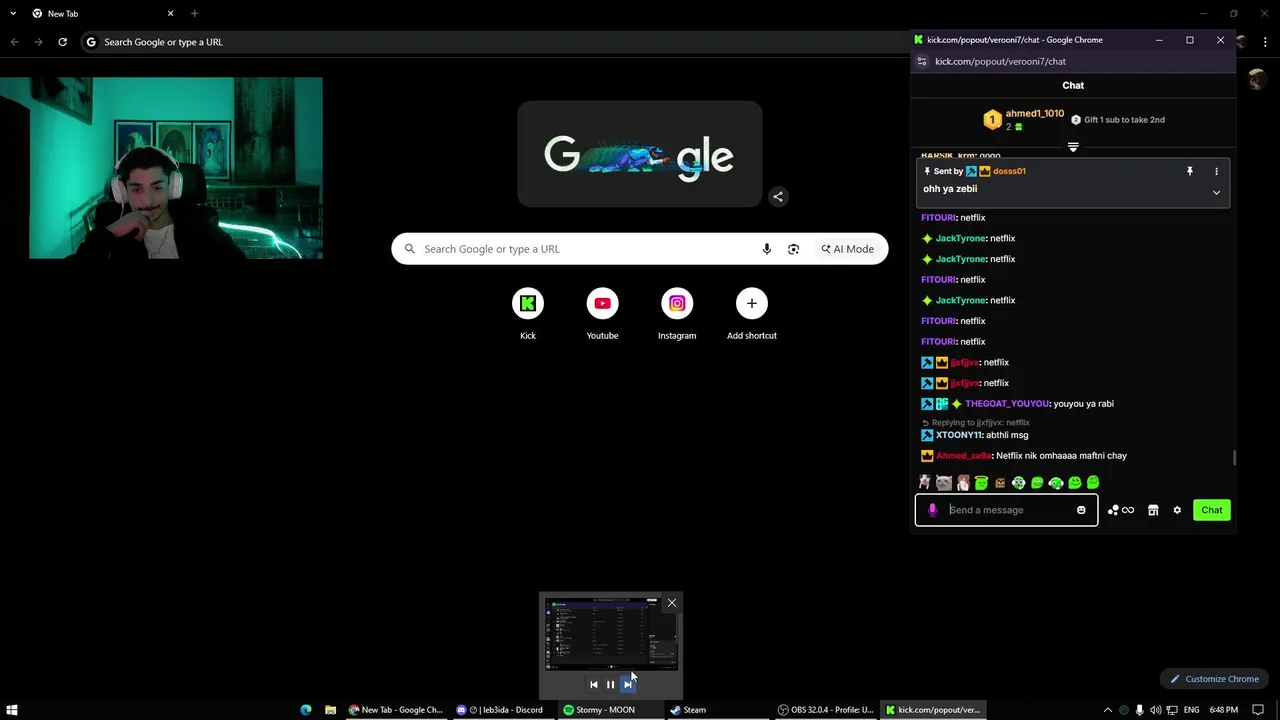This screenshot has width=1280, height=720.
Task: Open Customize Chrome panel
Action: [x=1214, y=679]
